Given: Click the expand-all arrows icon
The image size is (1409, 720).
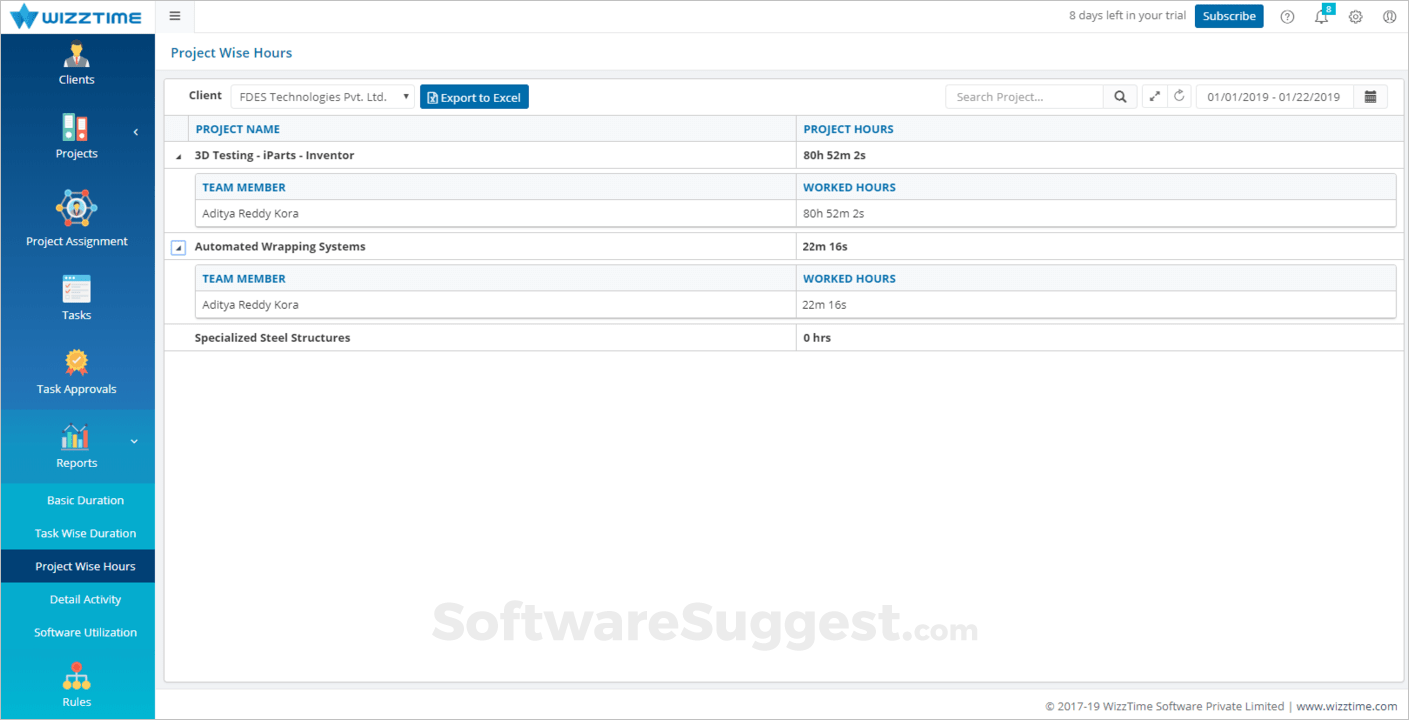Looking at the screenshot, I should 1155,97.
